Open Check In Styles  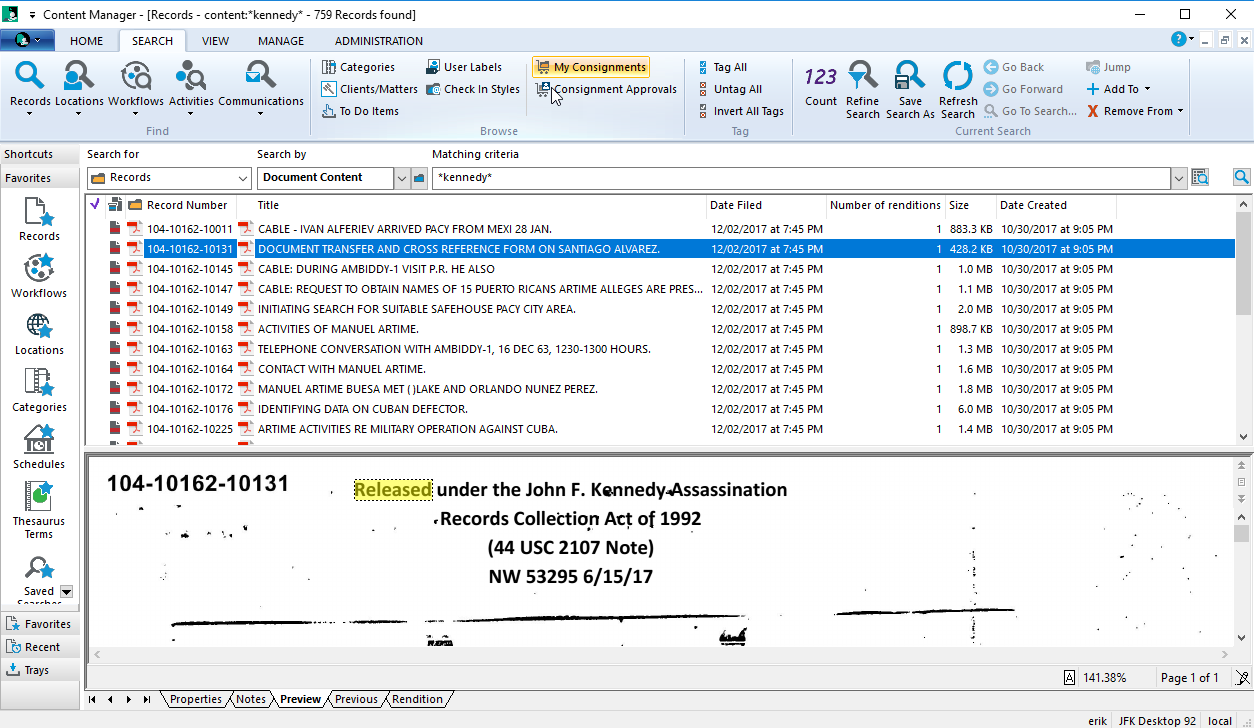473,89
